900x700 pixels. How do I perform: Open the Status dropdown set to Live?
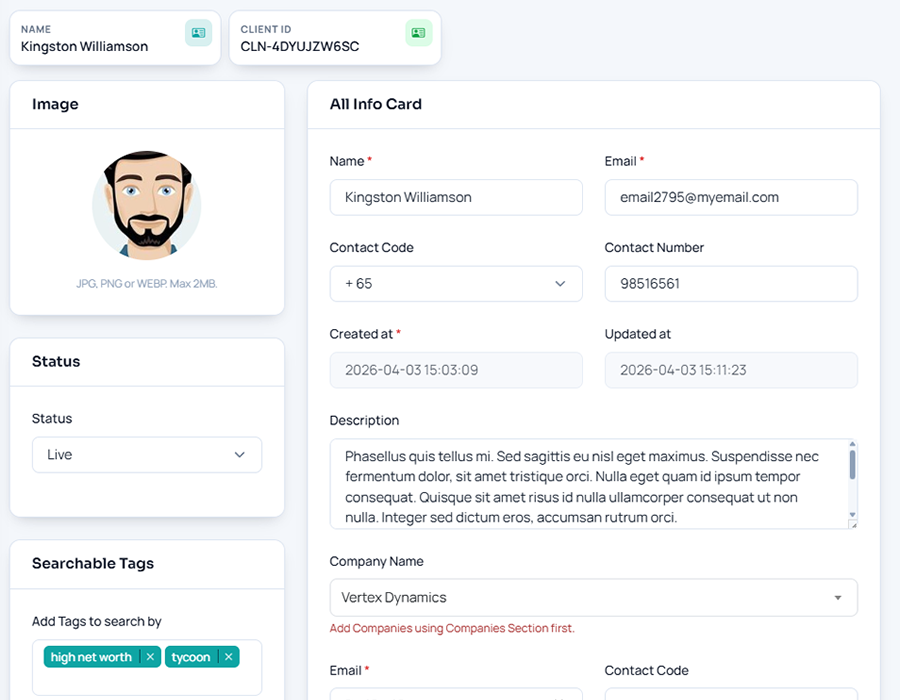click(x=147, y=455)
